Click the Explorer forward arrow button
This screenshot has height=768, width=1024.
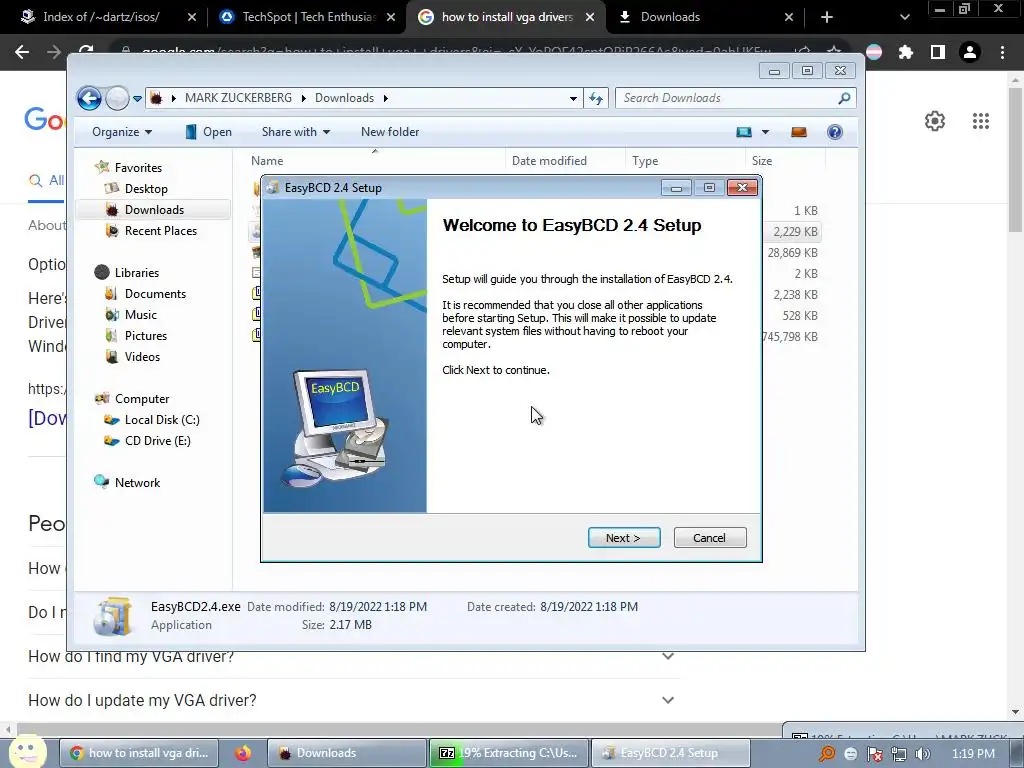coord(117,99)
